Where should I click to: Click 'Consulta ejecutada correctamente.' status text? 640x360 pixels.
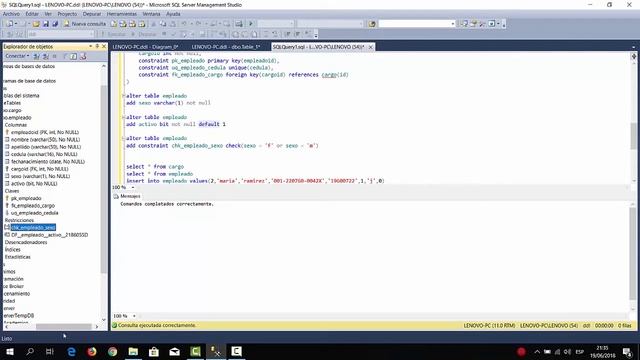pos(157,325)
